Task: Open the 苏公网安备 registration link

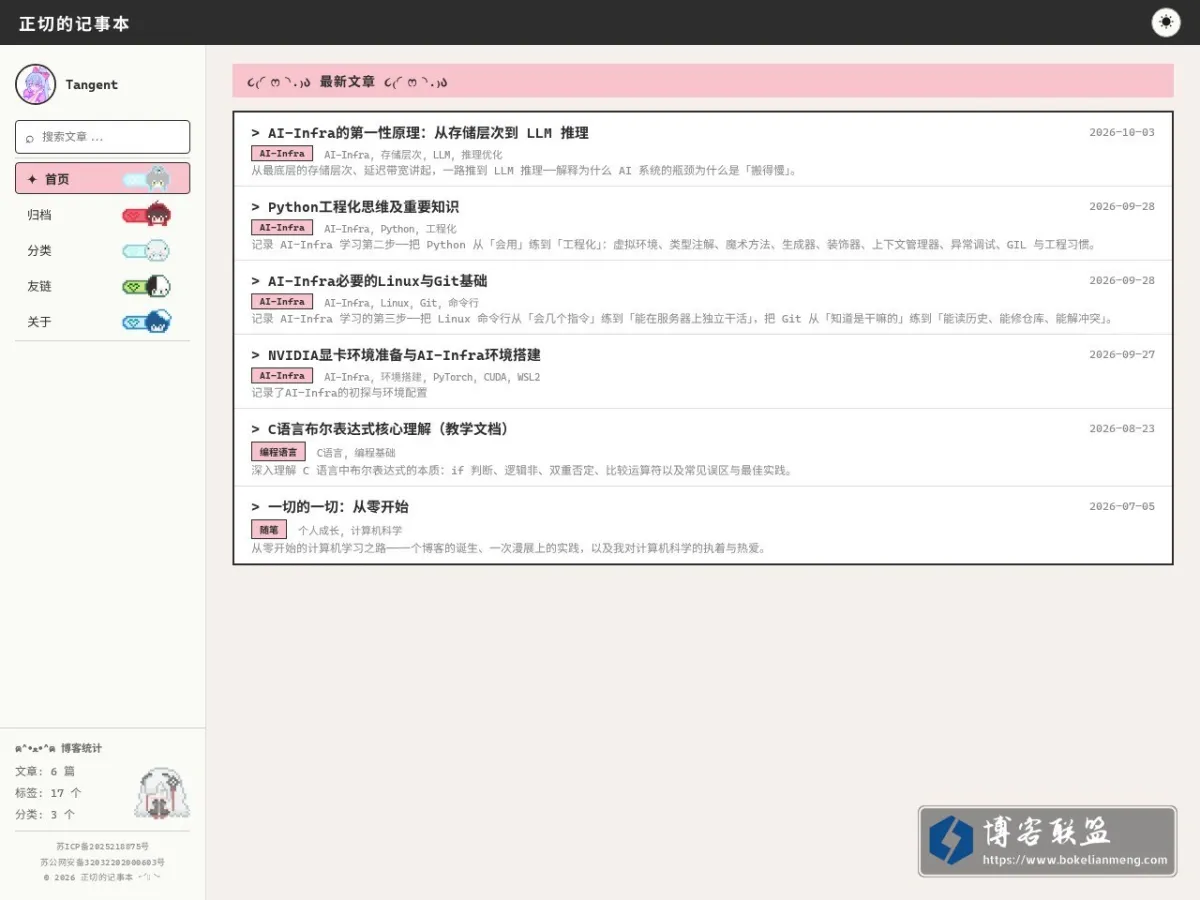Action: coord(102,862)
